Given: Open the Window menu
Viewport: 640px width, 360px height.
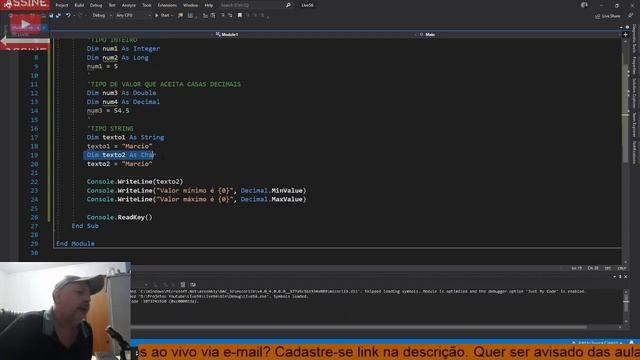Looking at the screenshot, I should coord(190,5).
